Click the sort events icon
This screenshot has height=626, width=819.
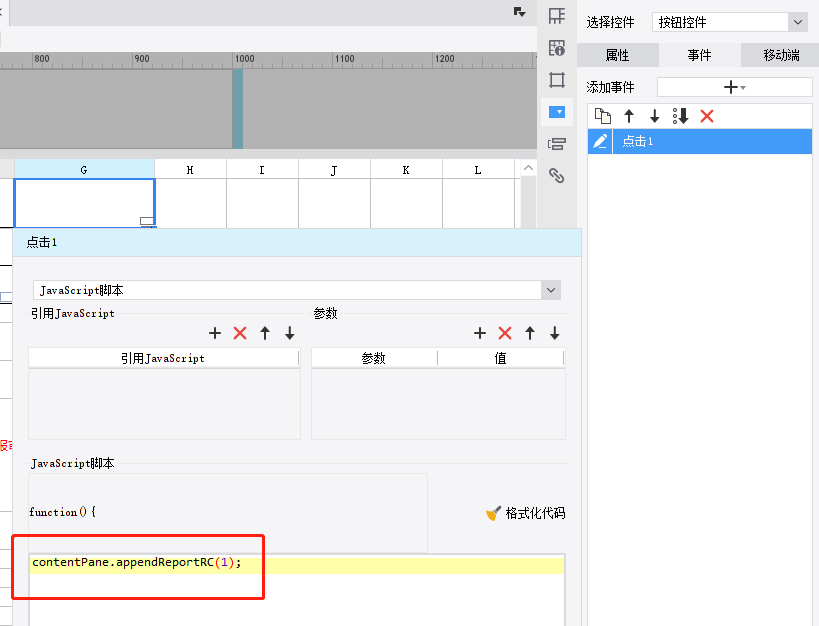point(681,116)
